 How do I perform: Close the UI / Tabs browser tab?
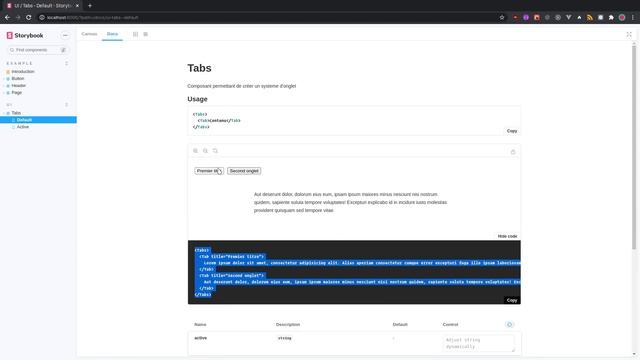click(x=77, y=6)
